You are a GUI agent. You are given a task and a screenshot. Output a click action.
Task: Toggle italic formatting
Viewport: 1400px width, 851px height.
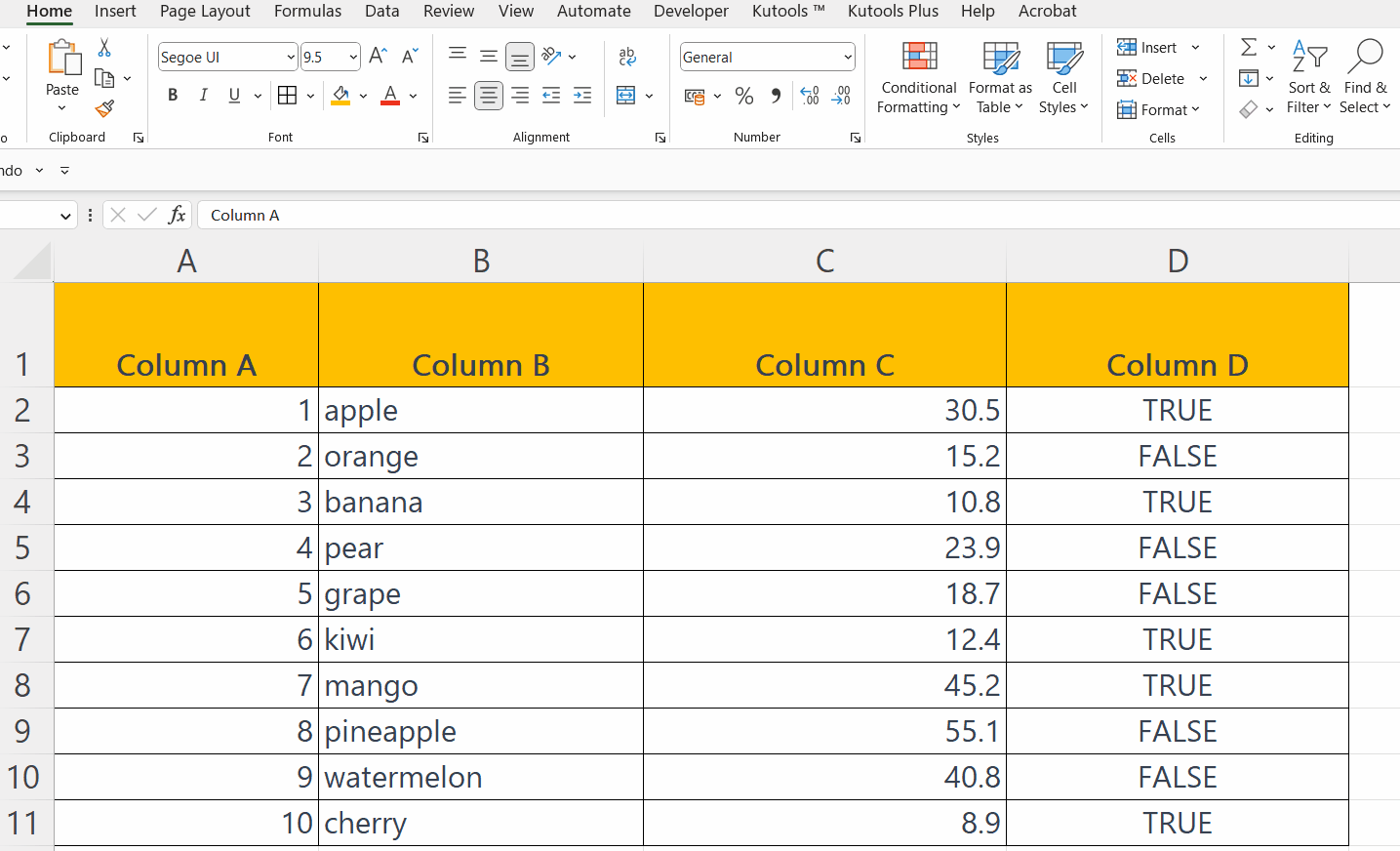click(x=203, y=95)
